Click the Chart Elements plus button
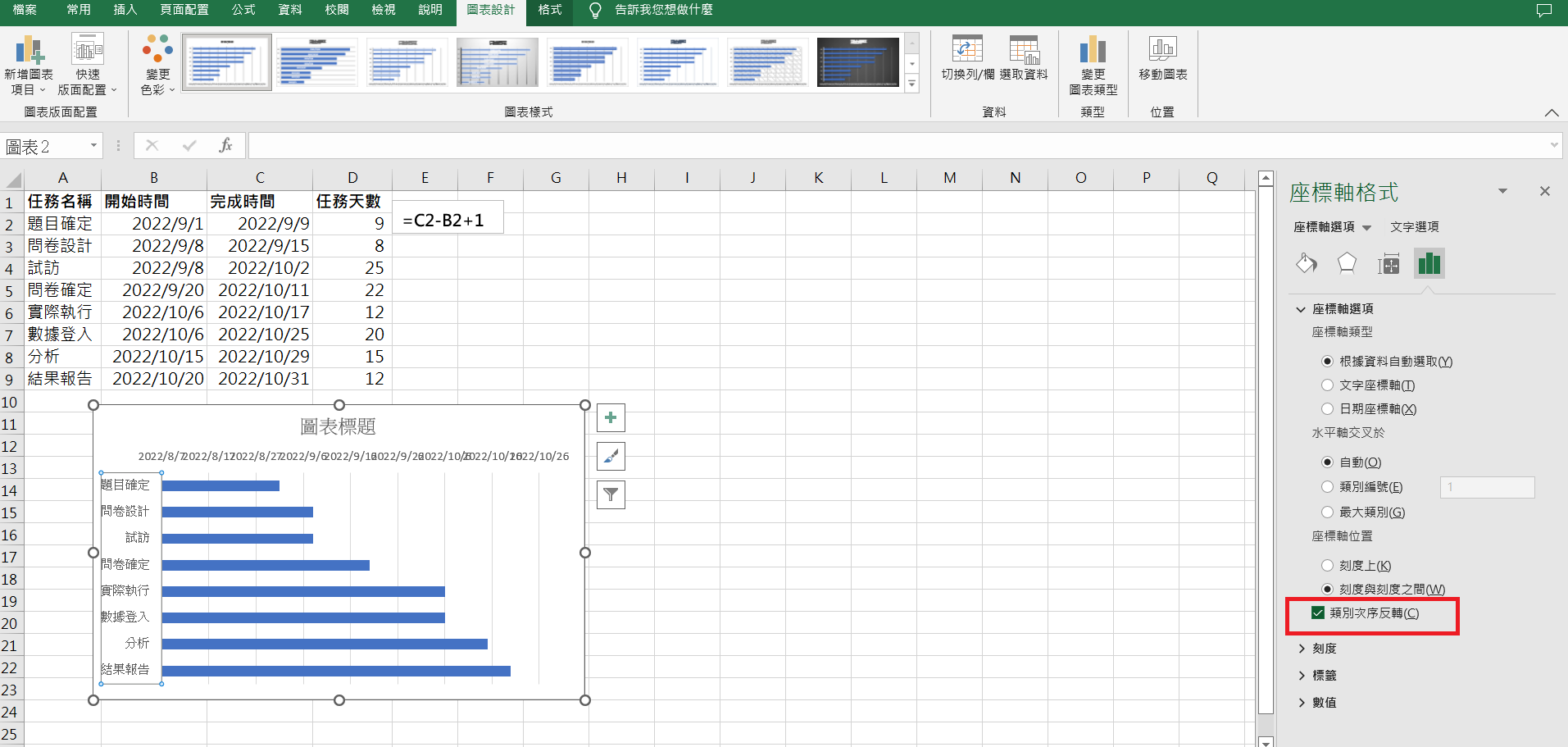 (x=611, y=417)
